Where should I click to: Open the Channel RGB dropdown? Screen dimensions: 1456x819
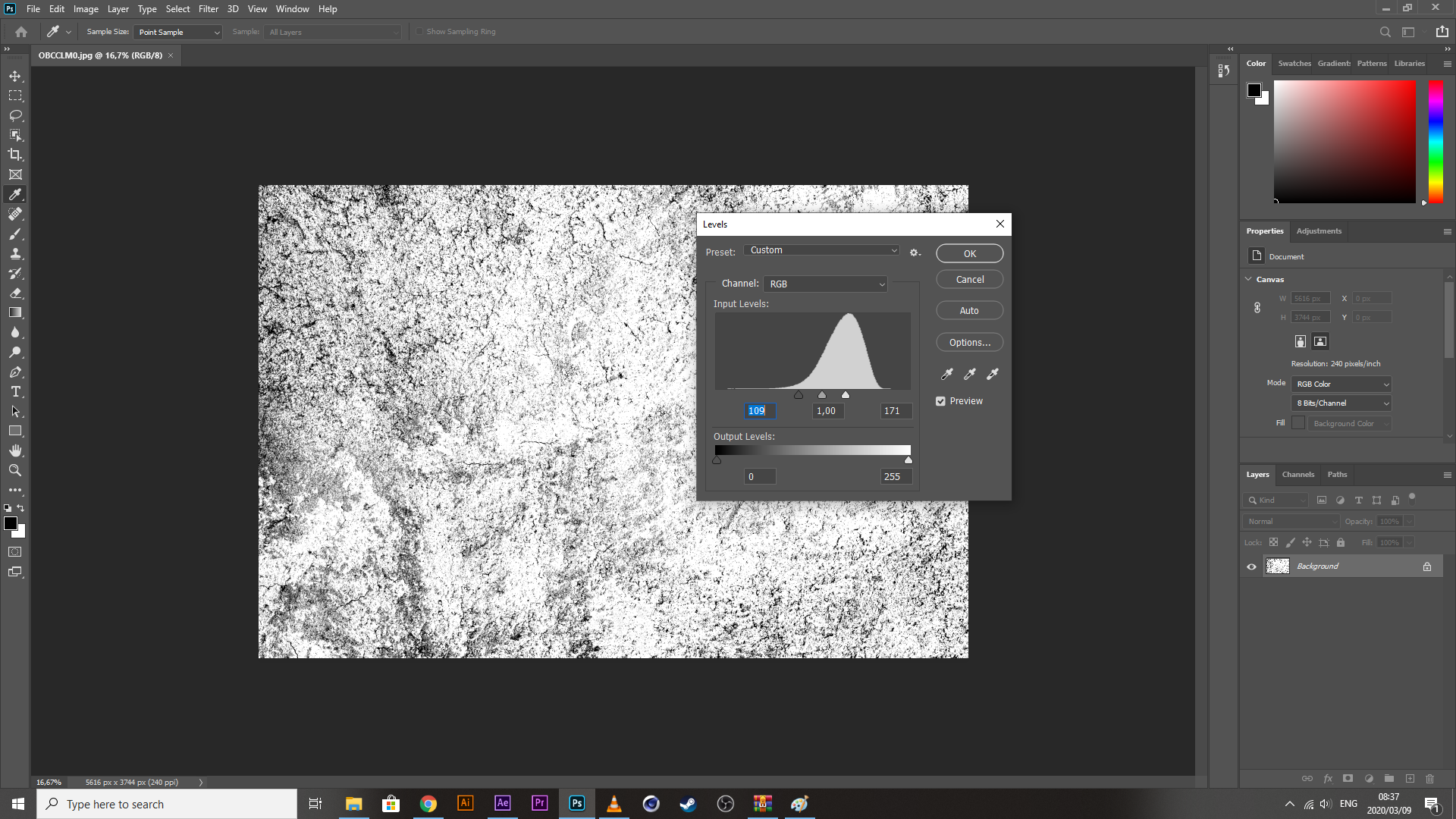click(825, 284)
